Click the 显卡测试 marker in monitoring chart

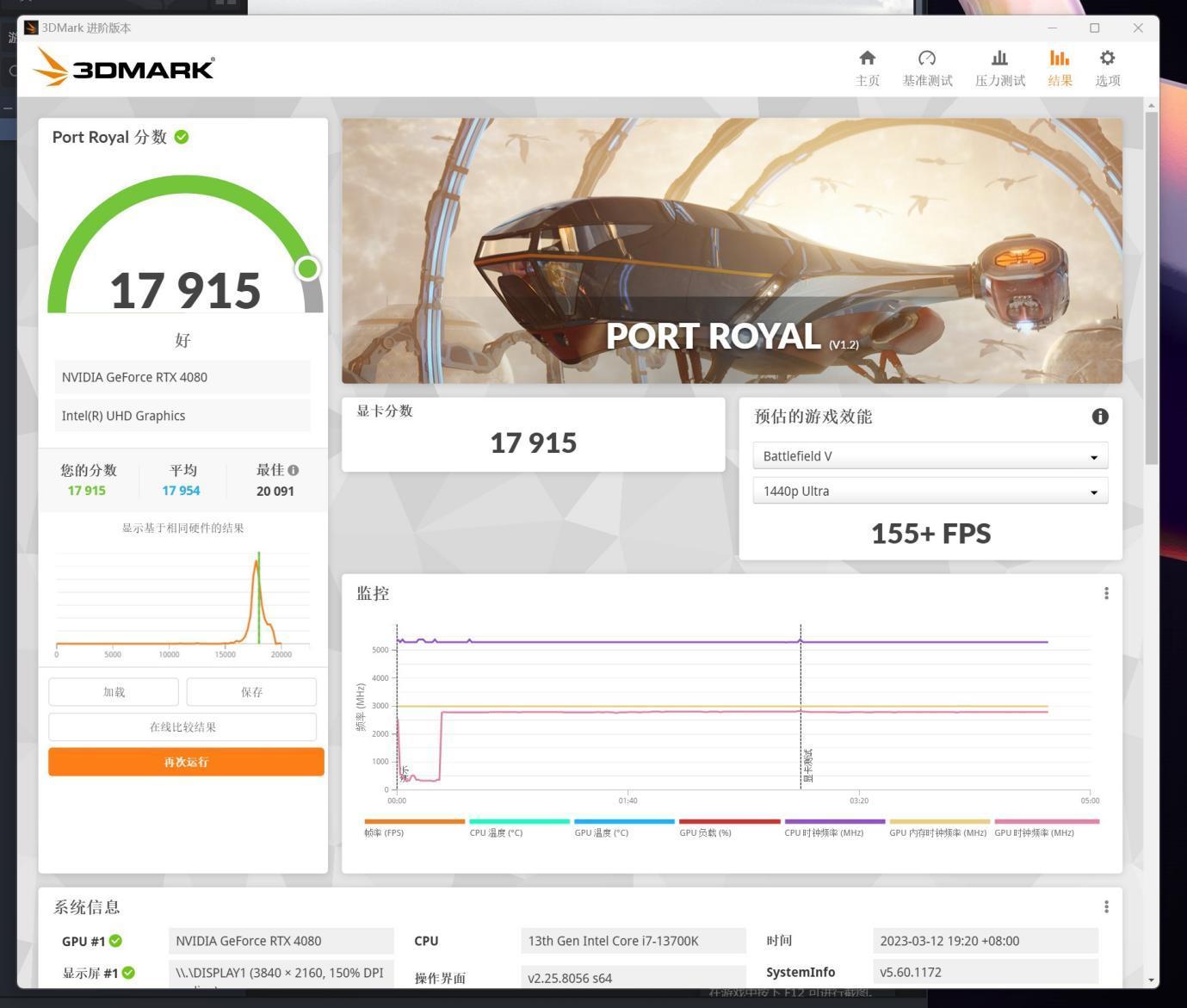807,764
